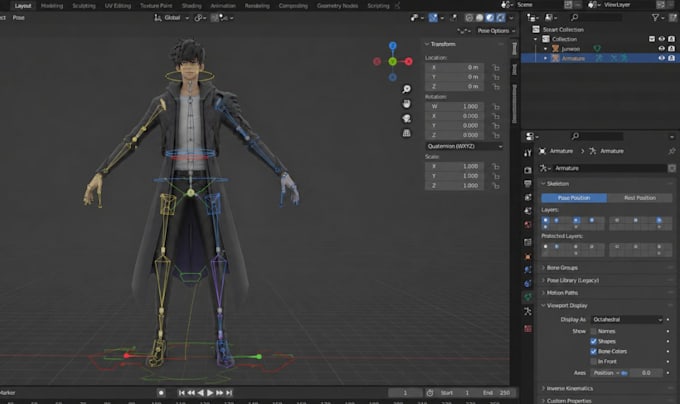The width and height of the screenshot is (680, 404).
Task: Expand the Motion Paths panel
Action: pos(562,293)
